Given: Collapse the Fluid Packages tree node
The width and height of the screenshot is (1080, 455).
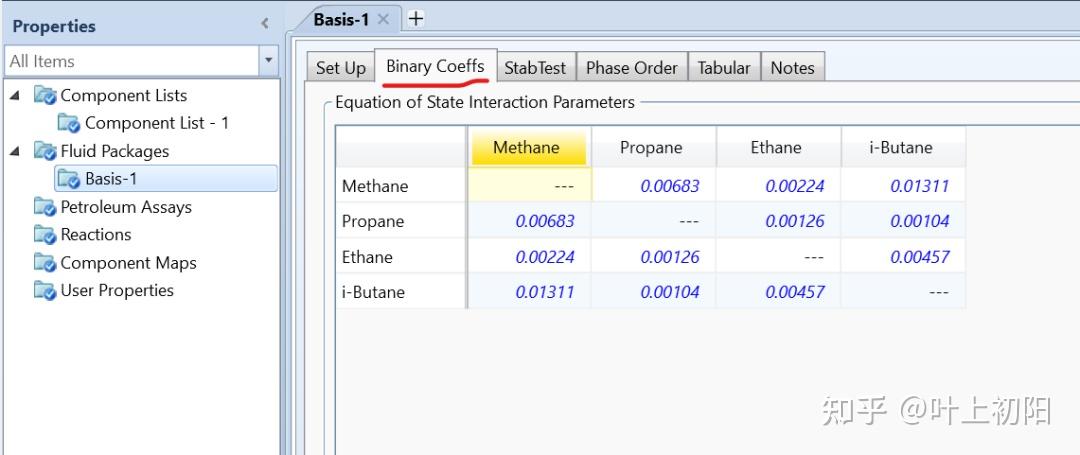Looking at the screenshot, I should [x=15, y=151].
